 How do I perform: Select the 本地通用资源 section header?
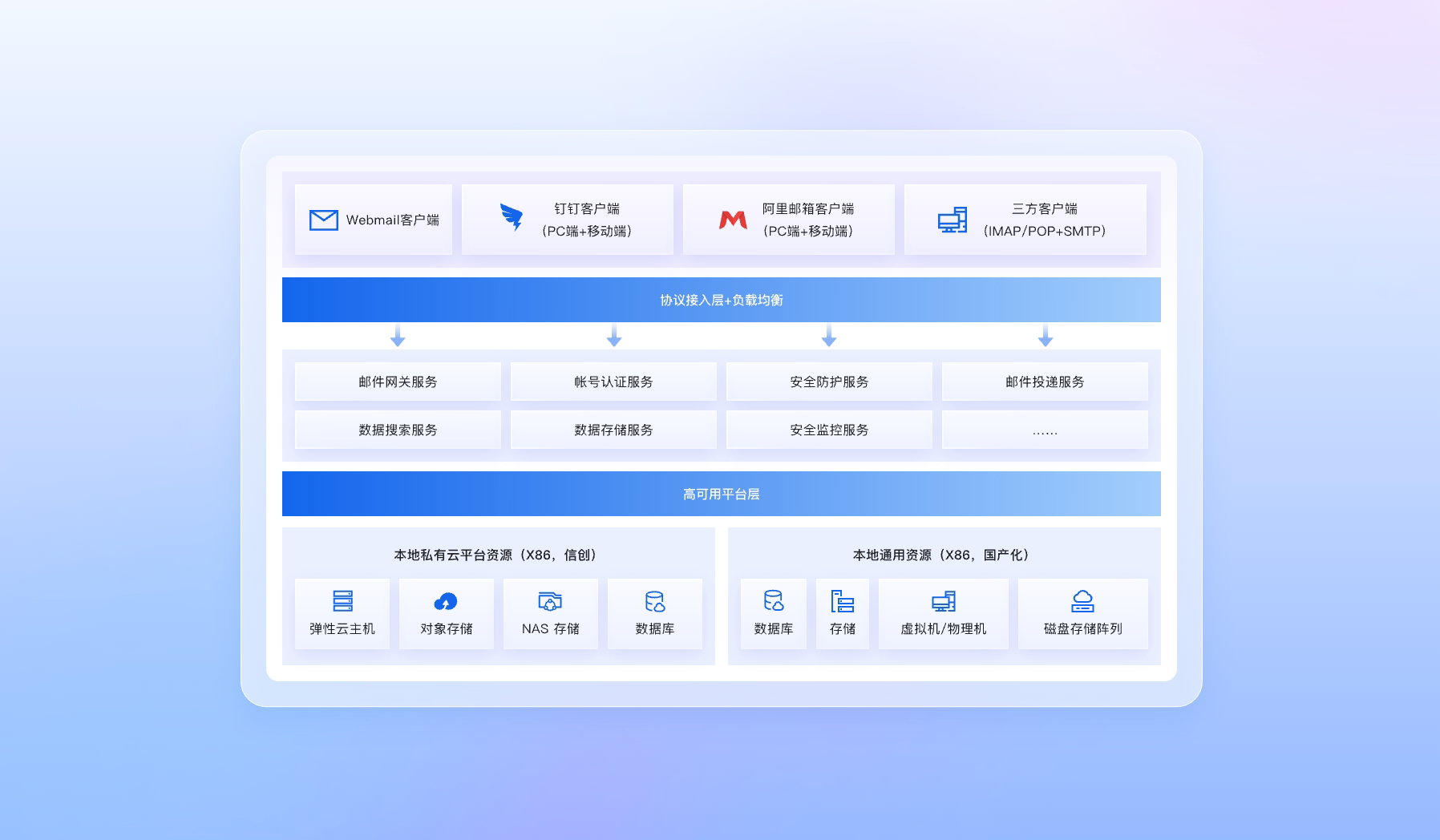click(943, 554)
